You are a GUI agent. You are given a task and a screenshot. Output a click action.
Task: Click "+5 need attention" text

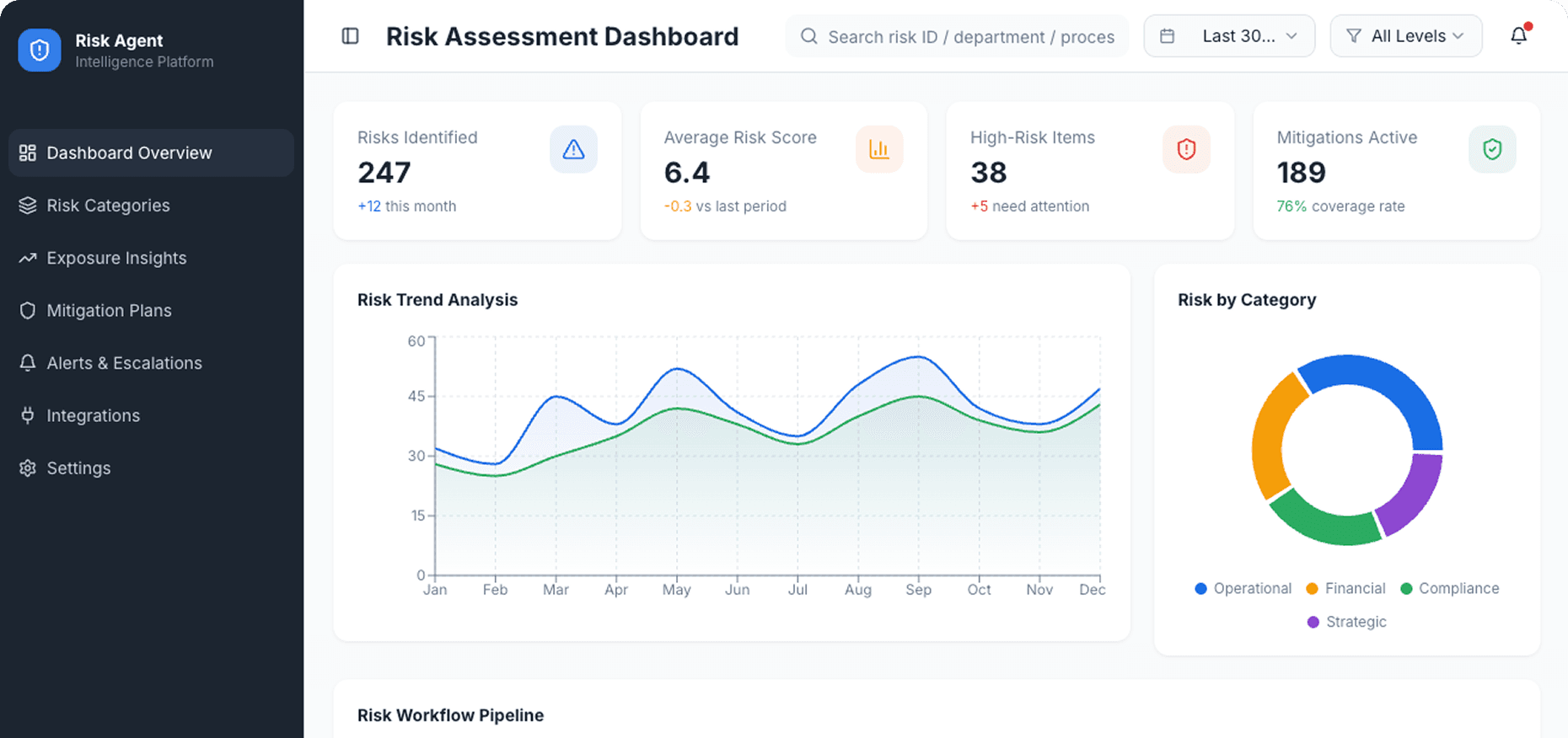tap(1029, 206)
